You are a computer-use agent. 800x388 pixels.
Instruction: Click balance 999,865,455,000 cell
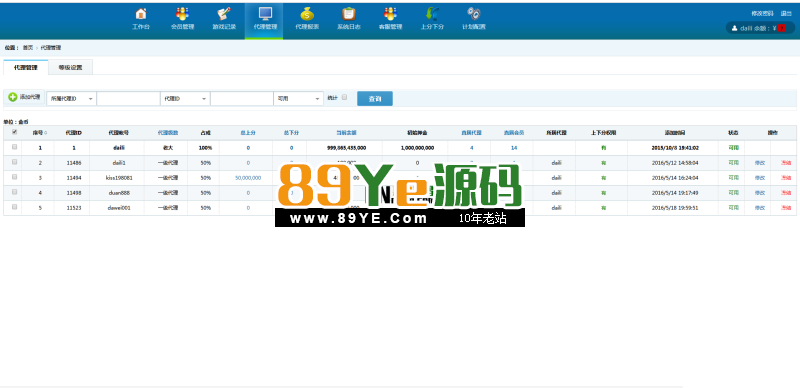click(x=346, y=148)
